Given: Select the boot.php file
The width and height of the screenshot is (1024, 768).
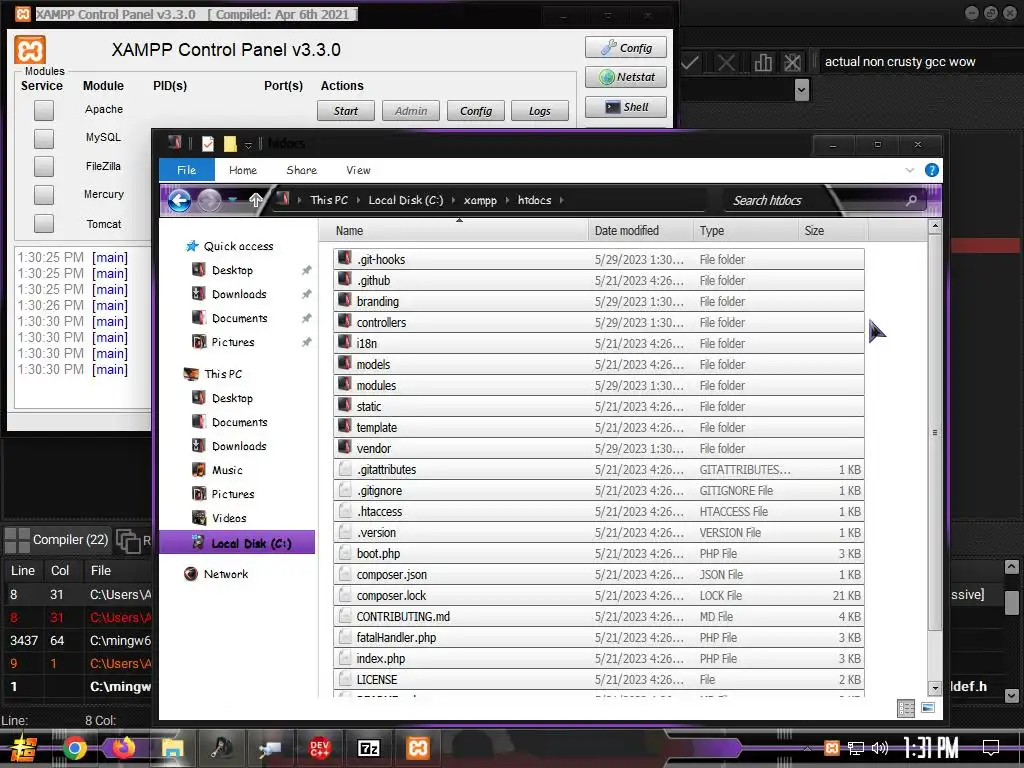Looking at the screenshot, I should (x=599, y=553).
